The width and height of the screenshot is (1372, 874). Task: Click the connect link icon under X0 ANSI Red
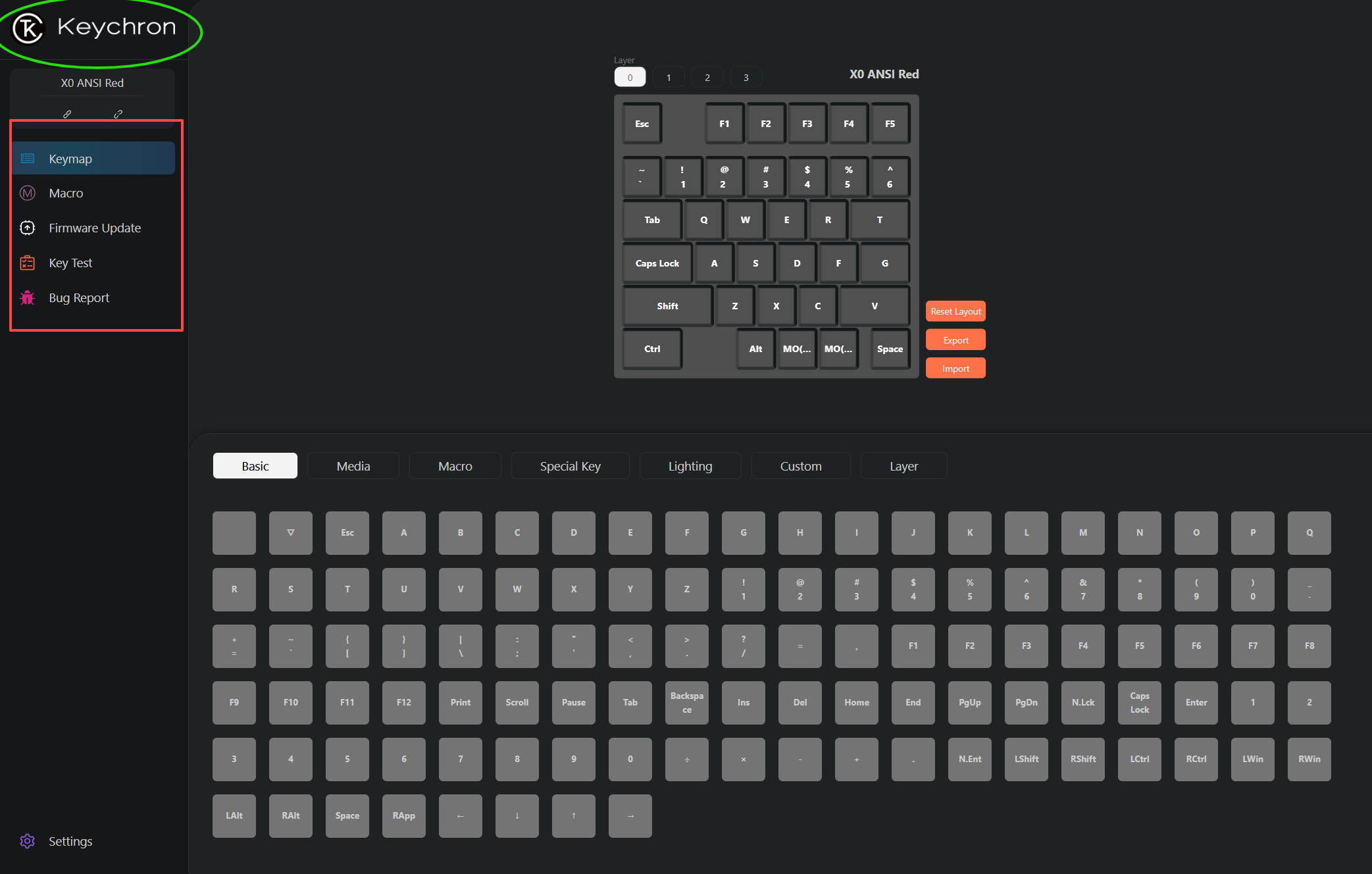coord(67,114)
